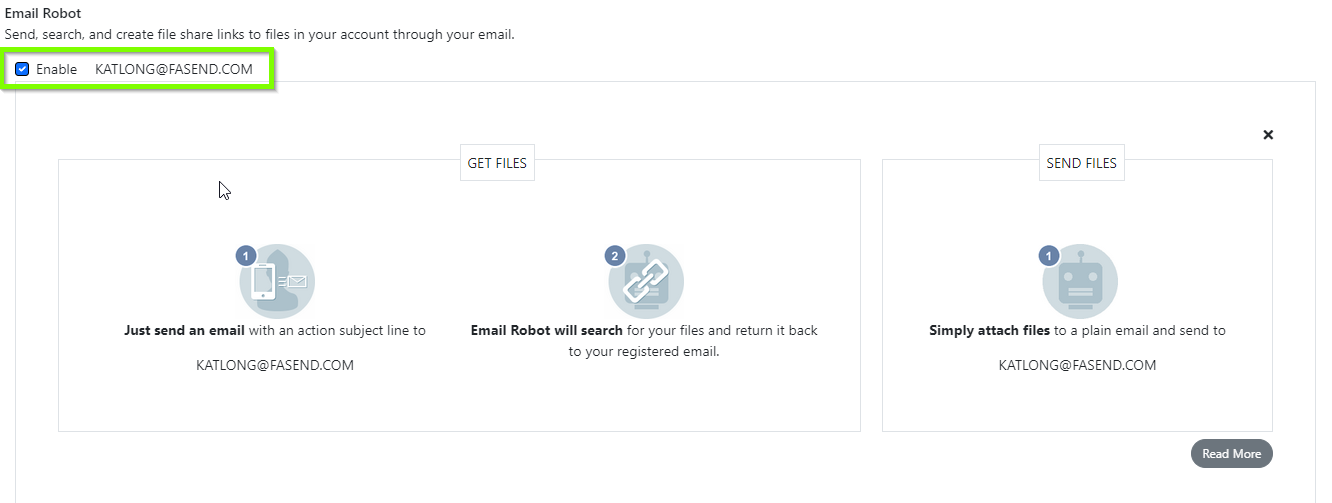The image size is (1332, 503).
Task: Click the Email Robot section title
Action: [x=43, y=14]
